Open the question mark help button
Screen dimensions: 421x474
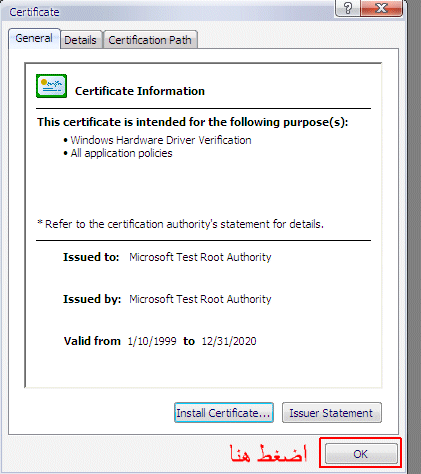point(347,8)
